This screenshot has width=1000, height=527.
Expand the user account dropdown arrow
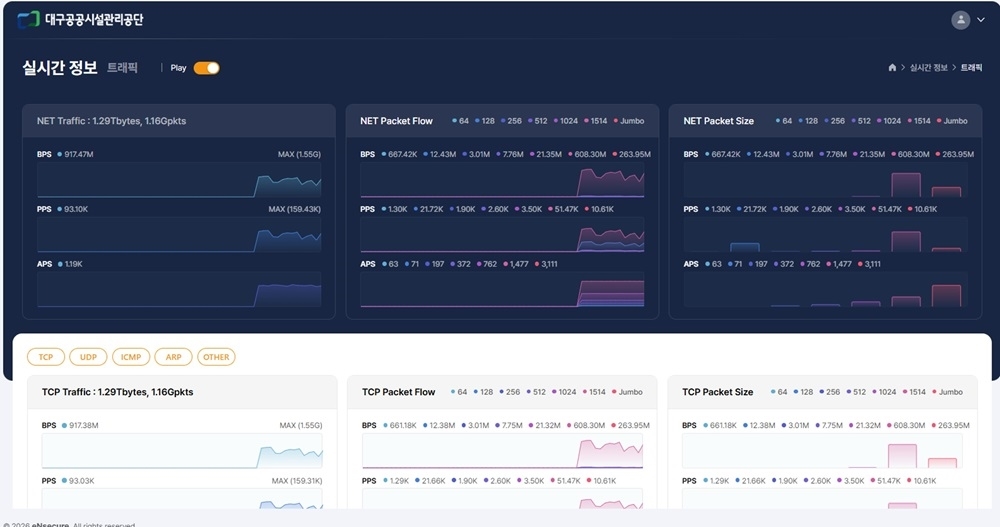(980, 20)
